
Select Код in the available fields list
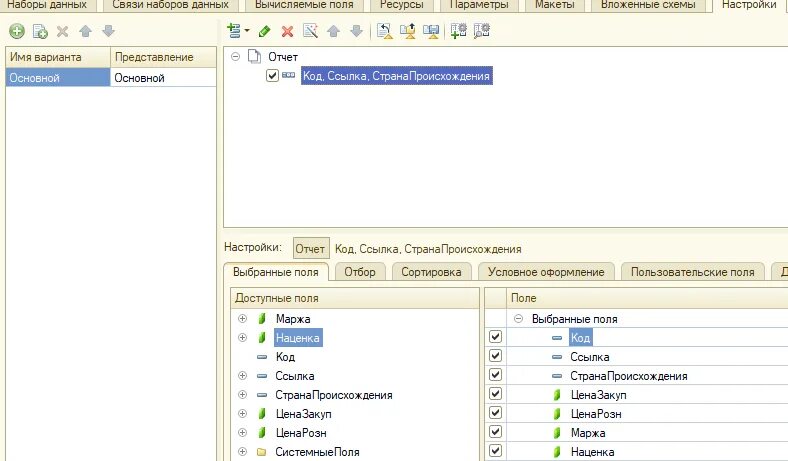285,357
